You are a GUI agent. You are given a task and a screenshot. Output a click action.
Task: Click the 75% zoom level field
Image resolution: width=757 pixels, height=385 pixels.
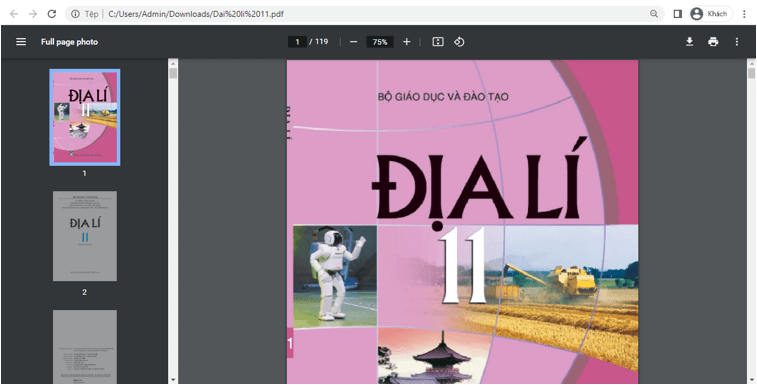click(x=380, y=42)
